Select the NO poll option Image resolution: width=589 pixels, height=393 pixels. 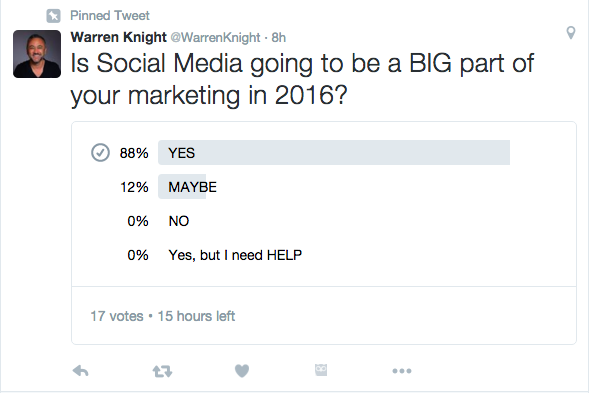pos(179,221)
